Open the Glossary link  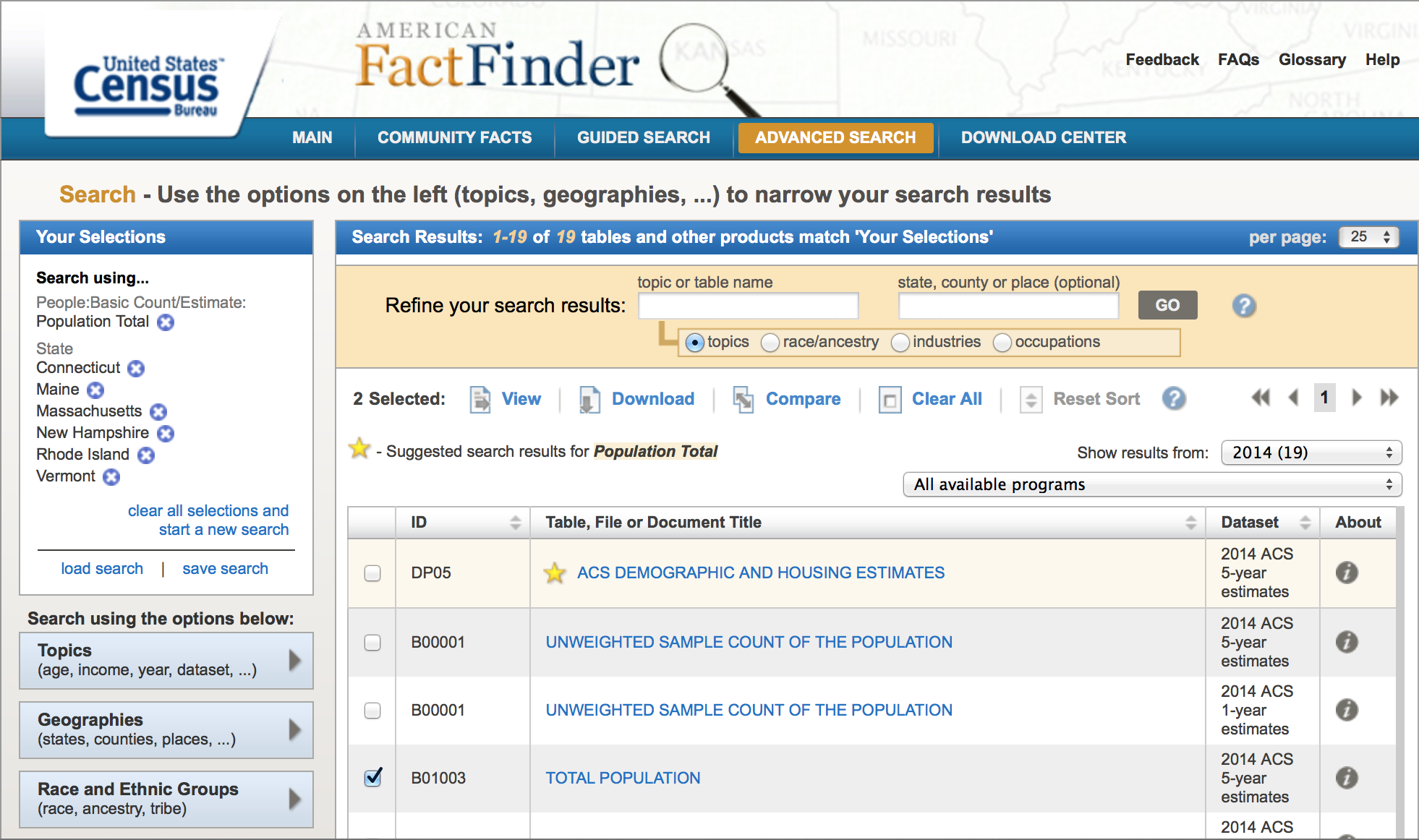coord(1312,60)
